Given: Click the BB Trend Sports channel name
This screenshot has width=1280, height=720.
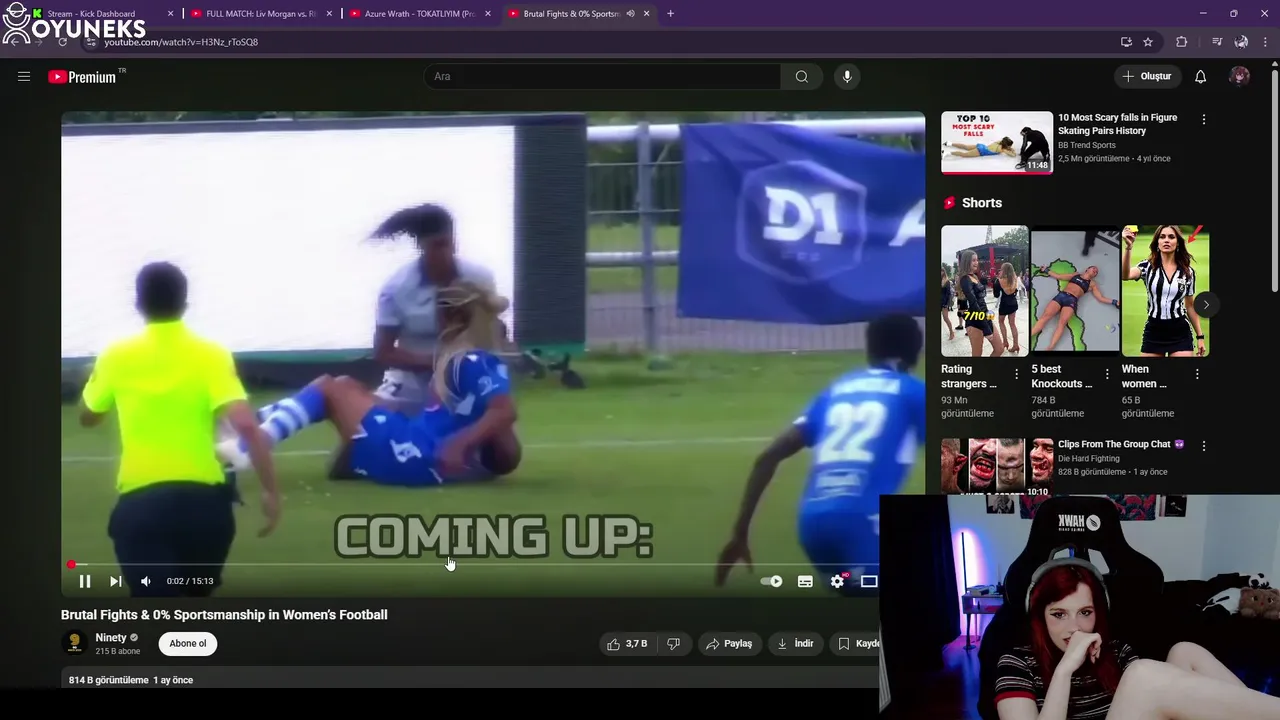Looking at the screenshot, I should [1087, 145].
